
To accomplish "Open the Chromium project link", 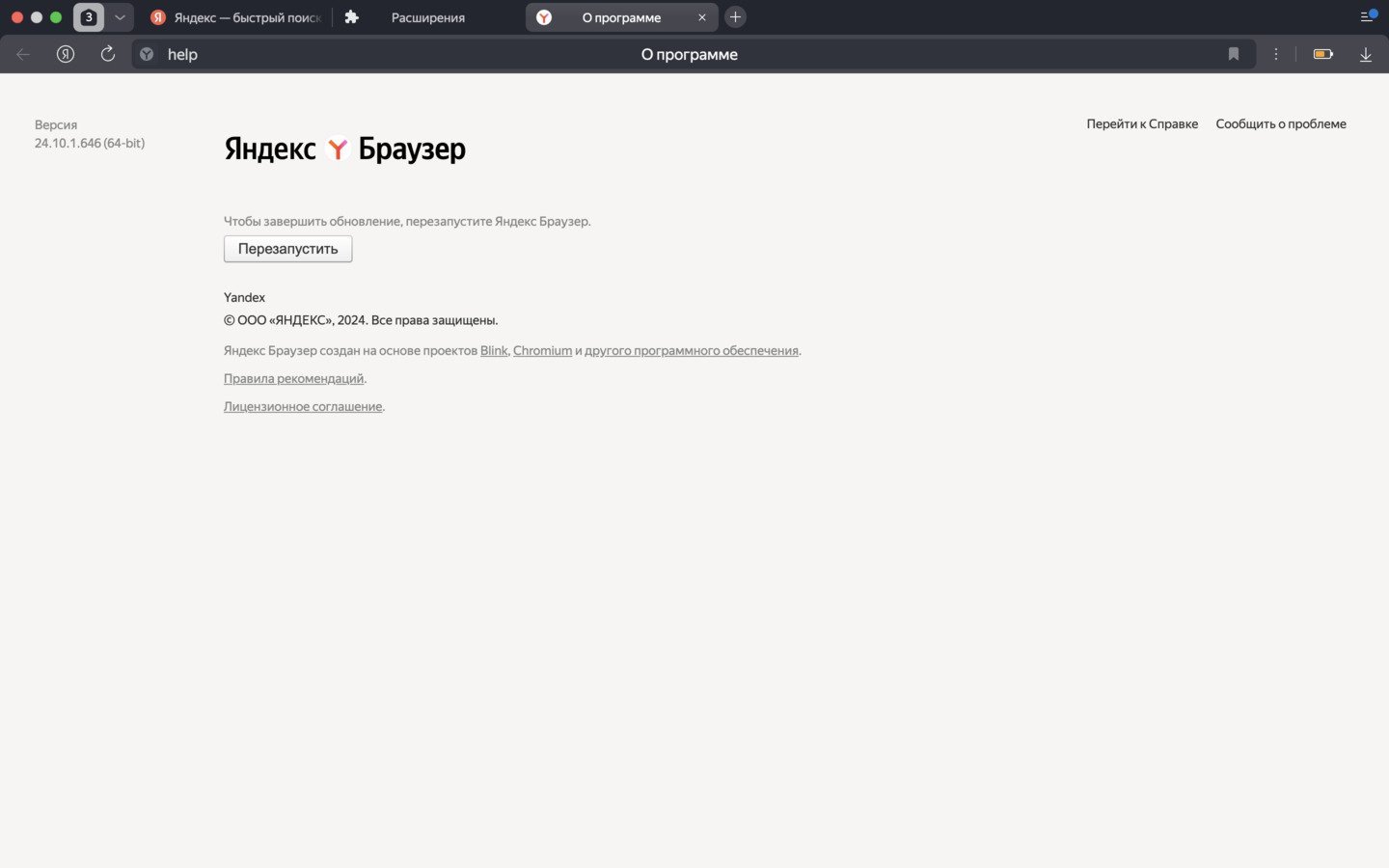I will [x=542, y=350].
